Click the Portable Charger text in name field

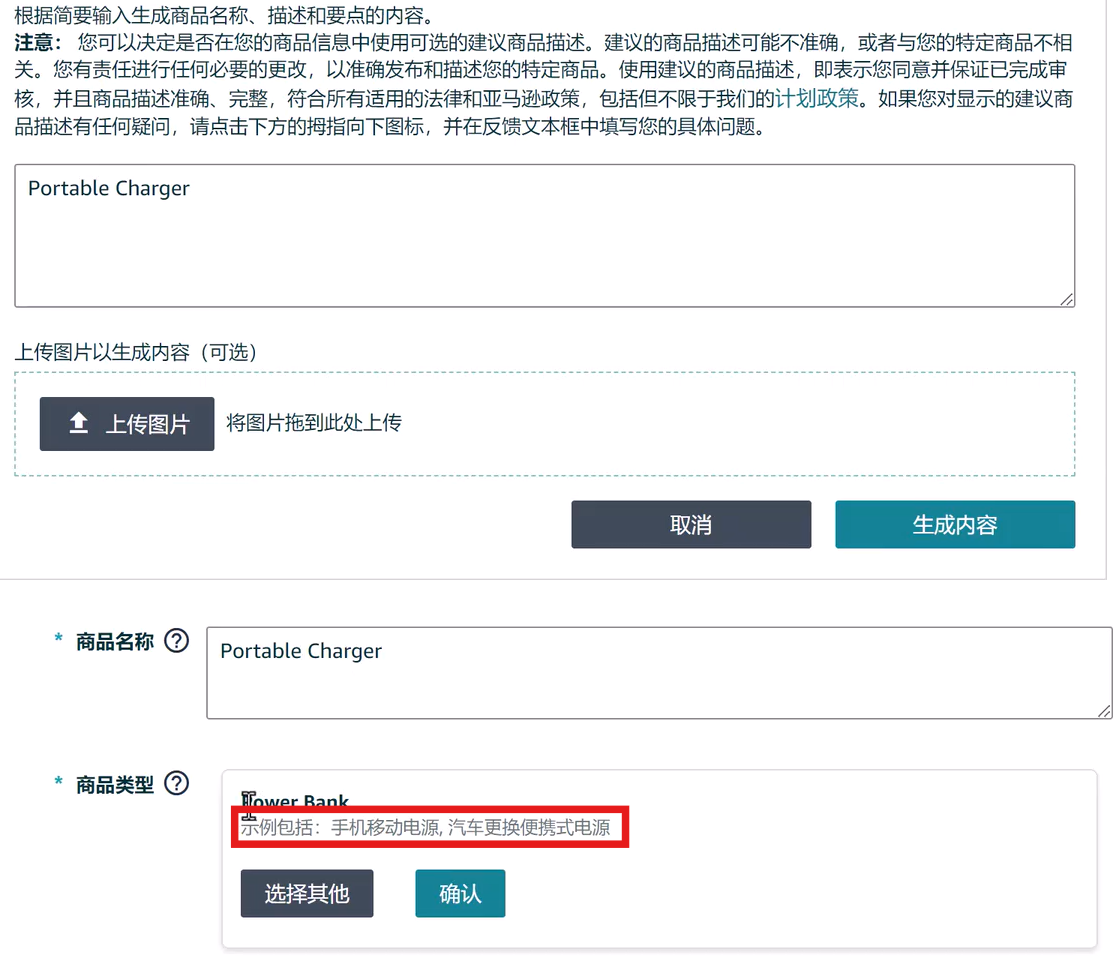[300, 651]
